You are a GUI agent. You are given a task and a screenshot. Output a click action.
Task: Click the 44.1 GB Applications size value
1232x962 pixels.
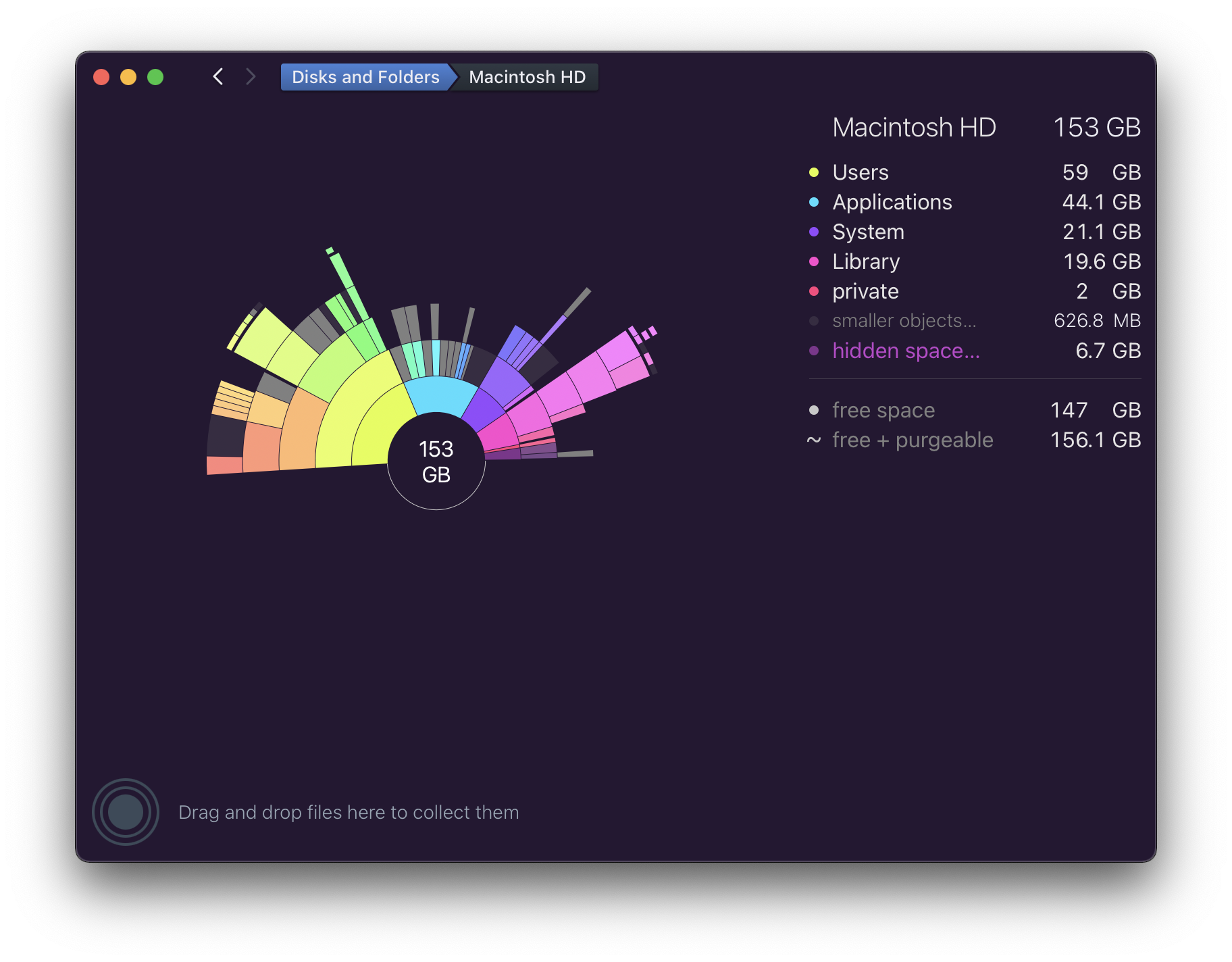pos(1102,202)
